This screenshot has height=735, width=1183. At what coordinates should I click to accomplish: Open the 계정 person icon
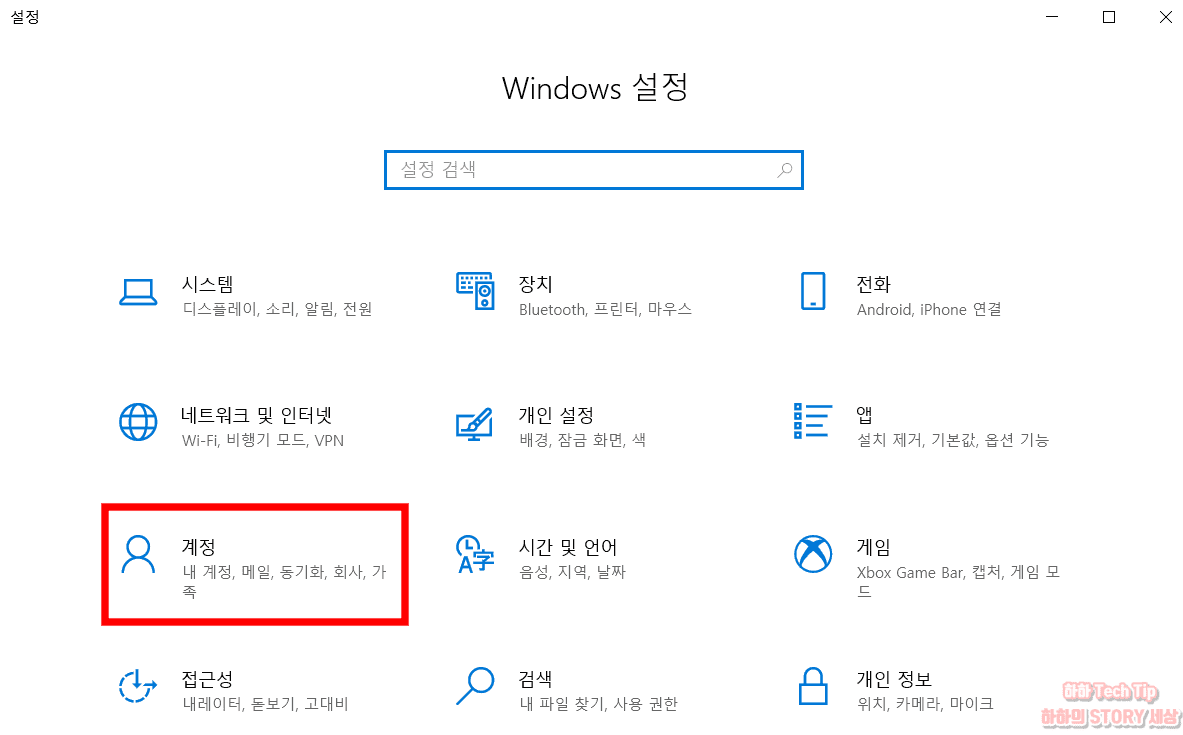click(x=138, y=555)
